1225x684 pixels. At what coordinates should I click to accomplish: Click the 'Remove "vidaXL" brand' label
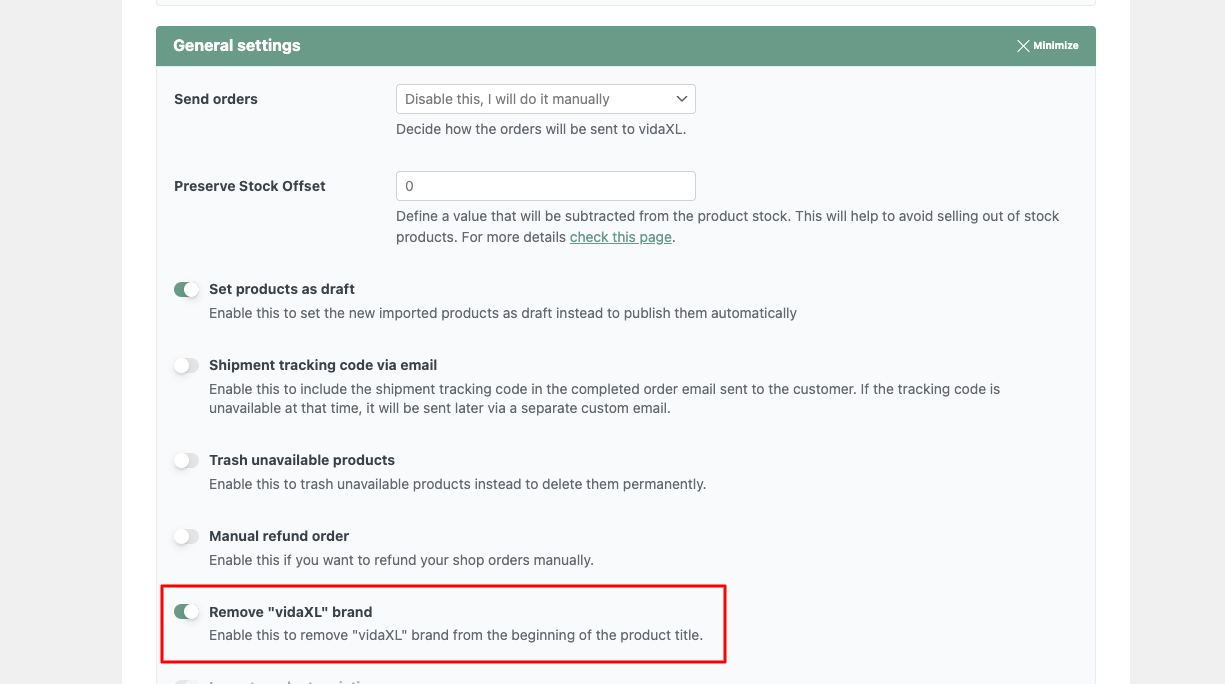290,612
